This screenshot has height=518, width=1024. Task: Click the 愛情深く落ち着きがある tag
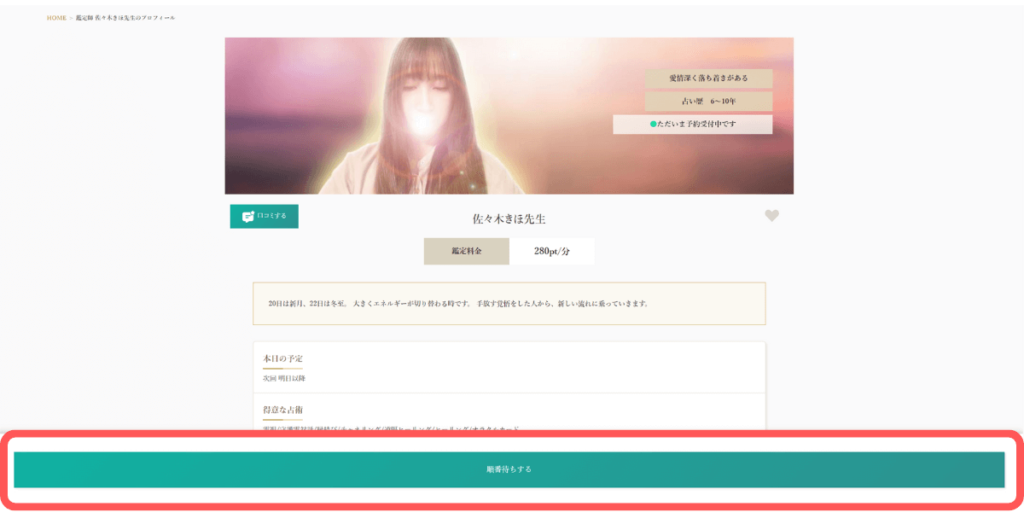pyautogui.click(x=708, y=78)
